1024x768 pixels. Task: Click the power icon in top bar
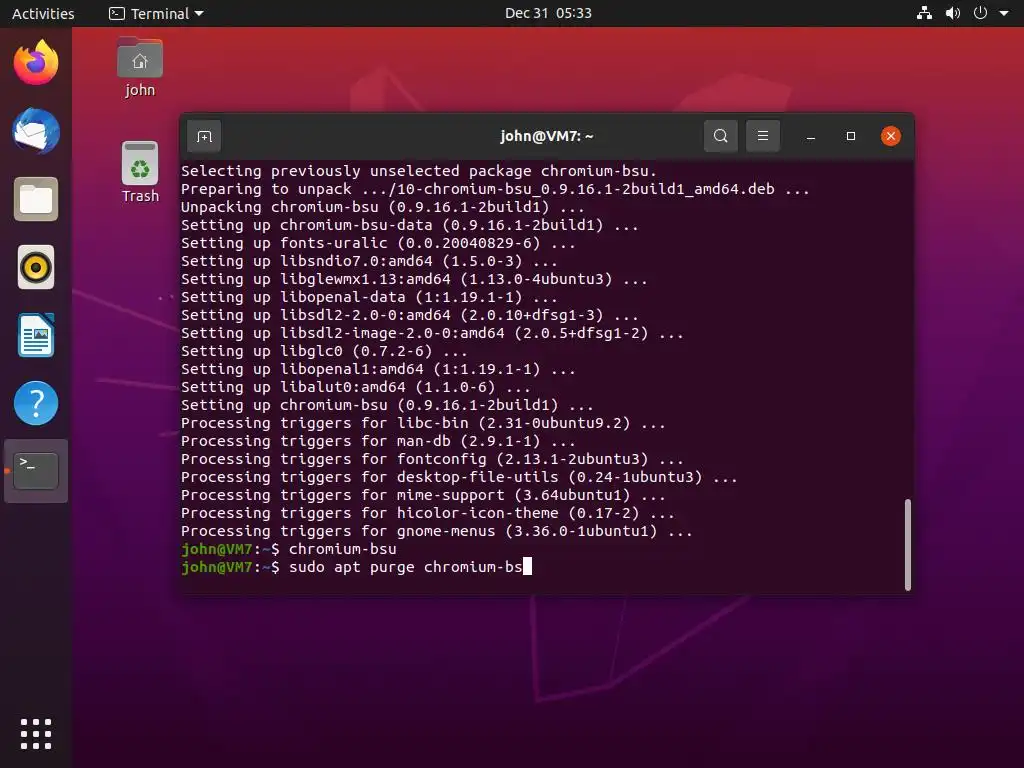(980, 13)
